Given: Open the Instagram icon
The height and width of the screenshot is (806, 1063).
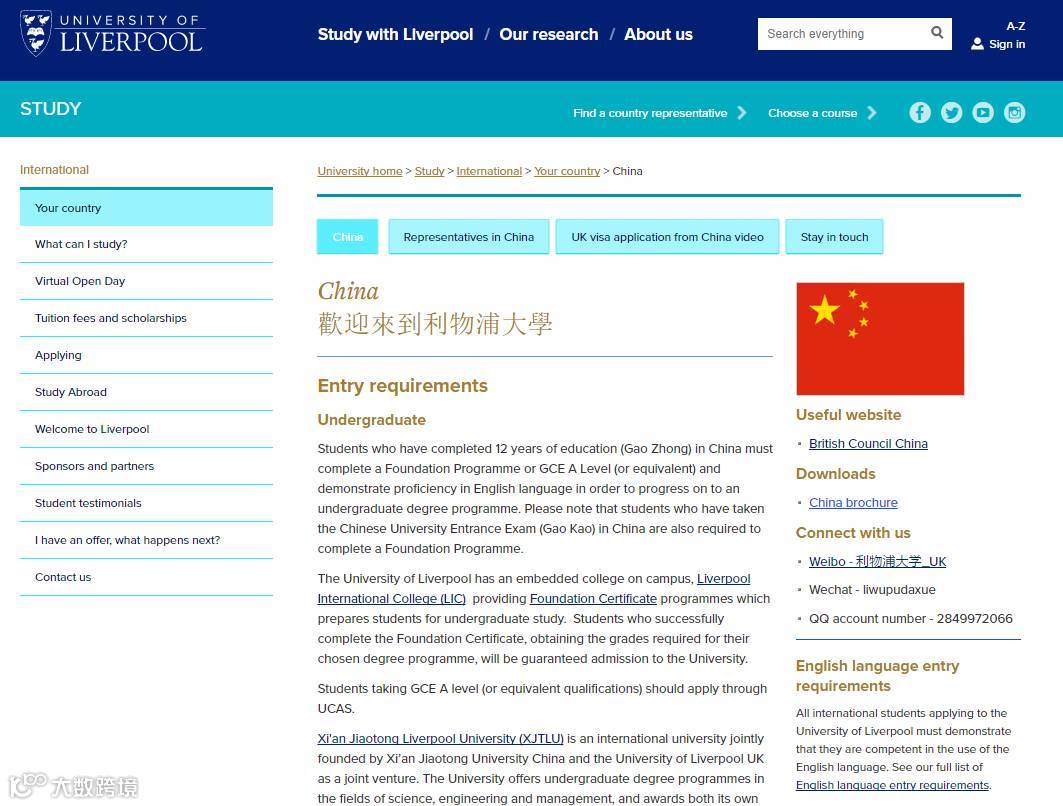Looking at the screenshot, I should pos(1014,113).
